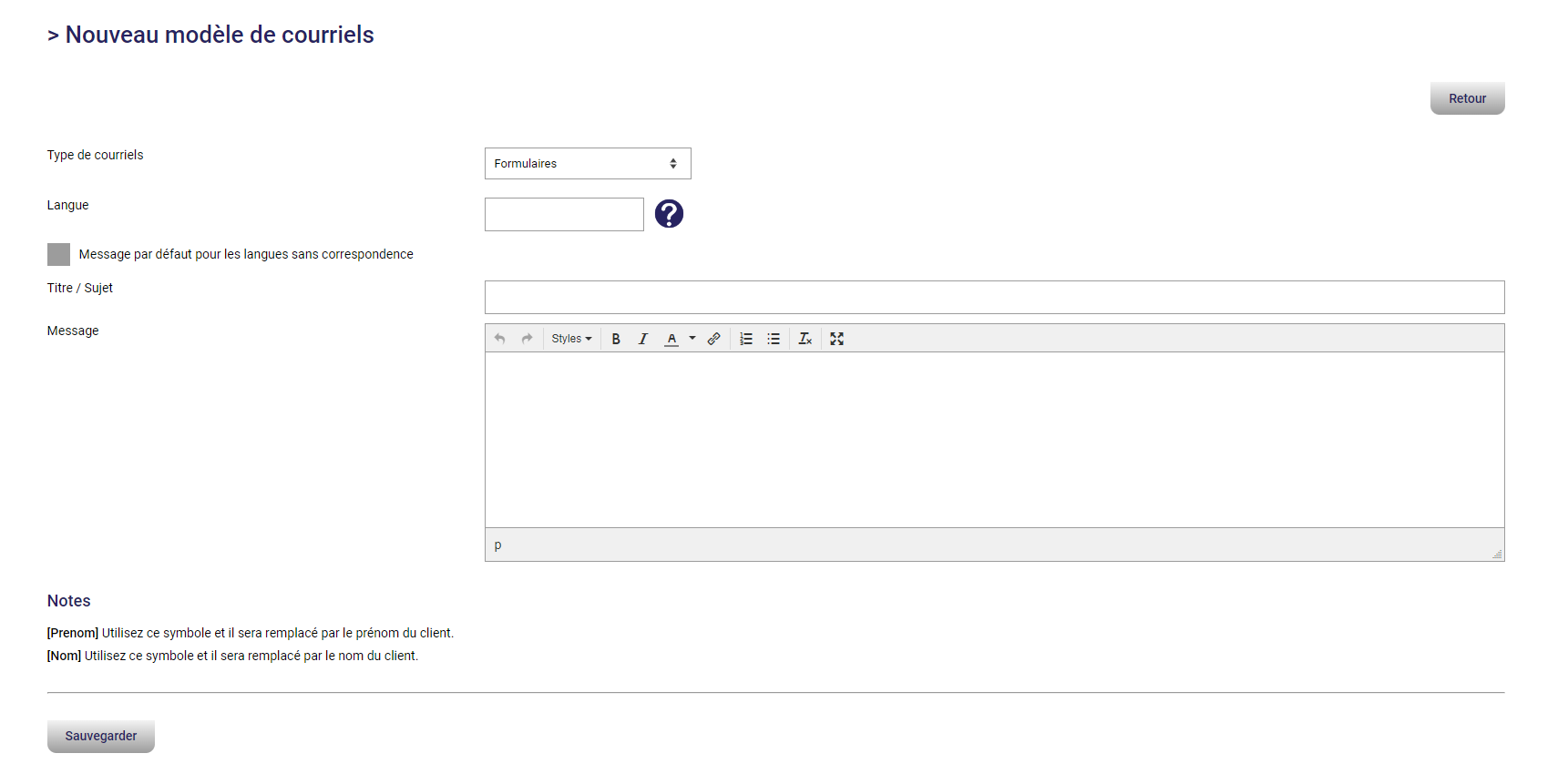Open the Type de courriels dropdown
Image resolution: width=1558 pixels, height=784 pixels.
[588, 164]
